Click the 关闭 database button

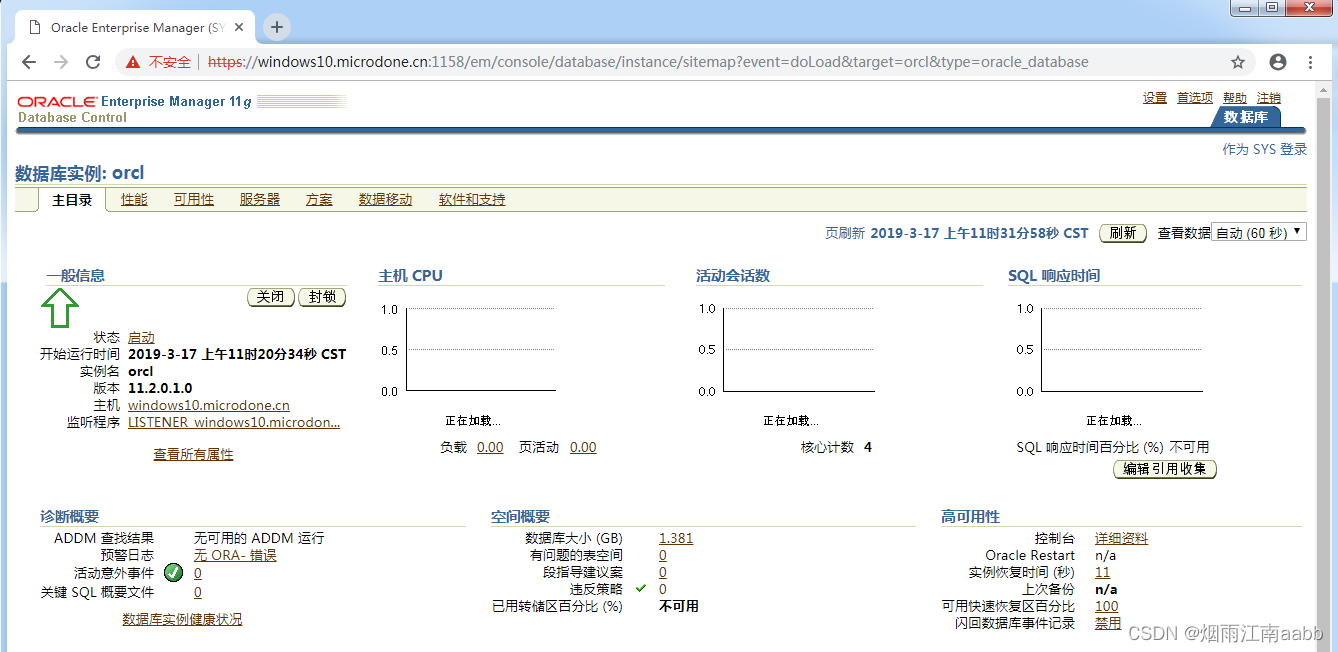[x=271, y=297]
